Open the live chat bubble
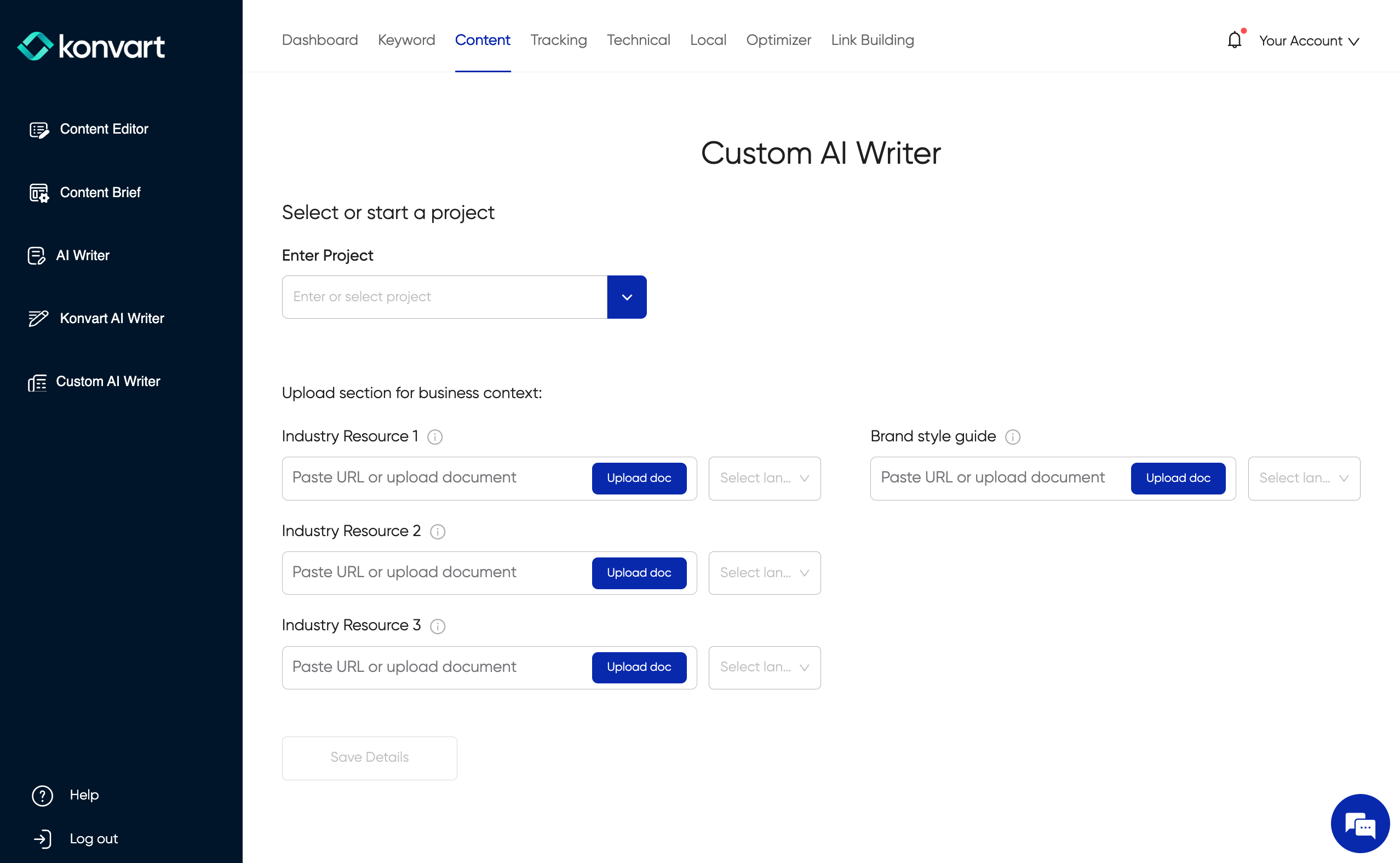Image resolution: width=1400 pixels, height=863 pixels. [1359, 823]
